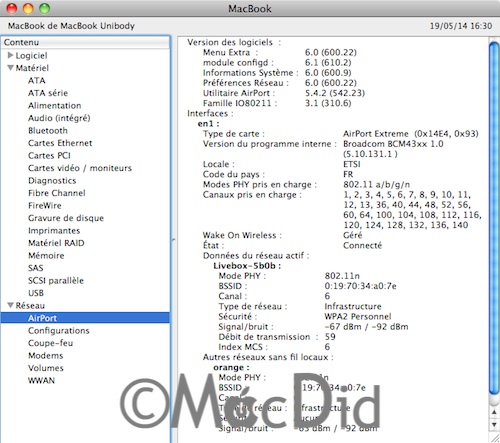Click the scroll down arrow
The width and height of the screenshot is (500, 443).
pyautogui.click(x=494, y=424)
